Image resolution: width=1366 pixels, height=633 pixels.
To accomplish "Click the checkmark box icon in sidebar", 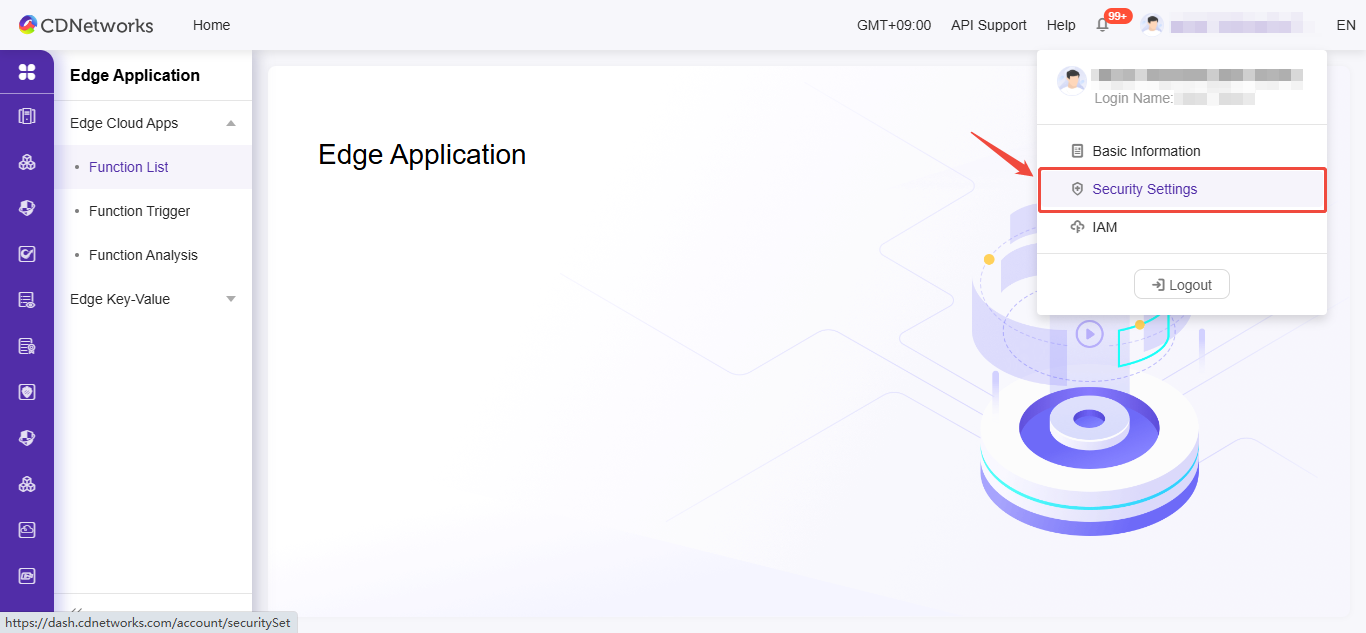I will pos(27,254).
